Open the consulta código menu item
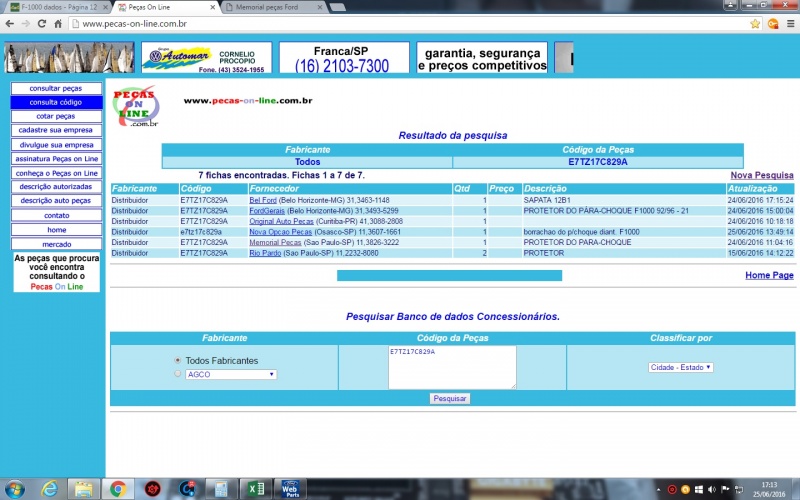The height and width of the screenshot is (500, 800). pos(56,102)
